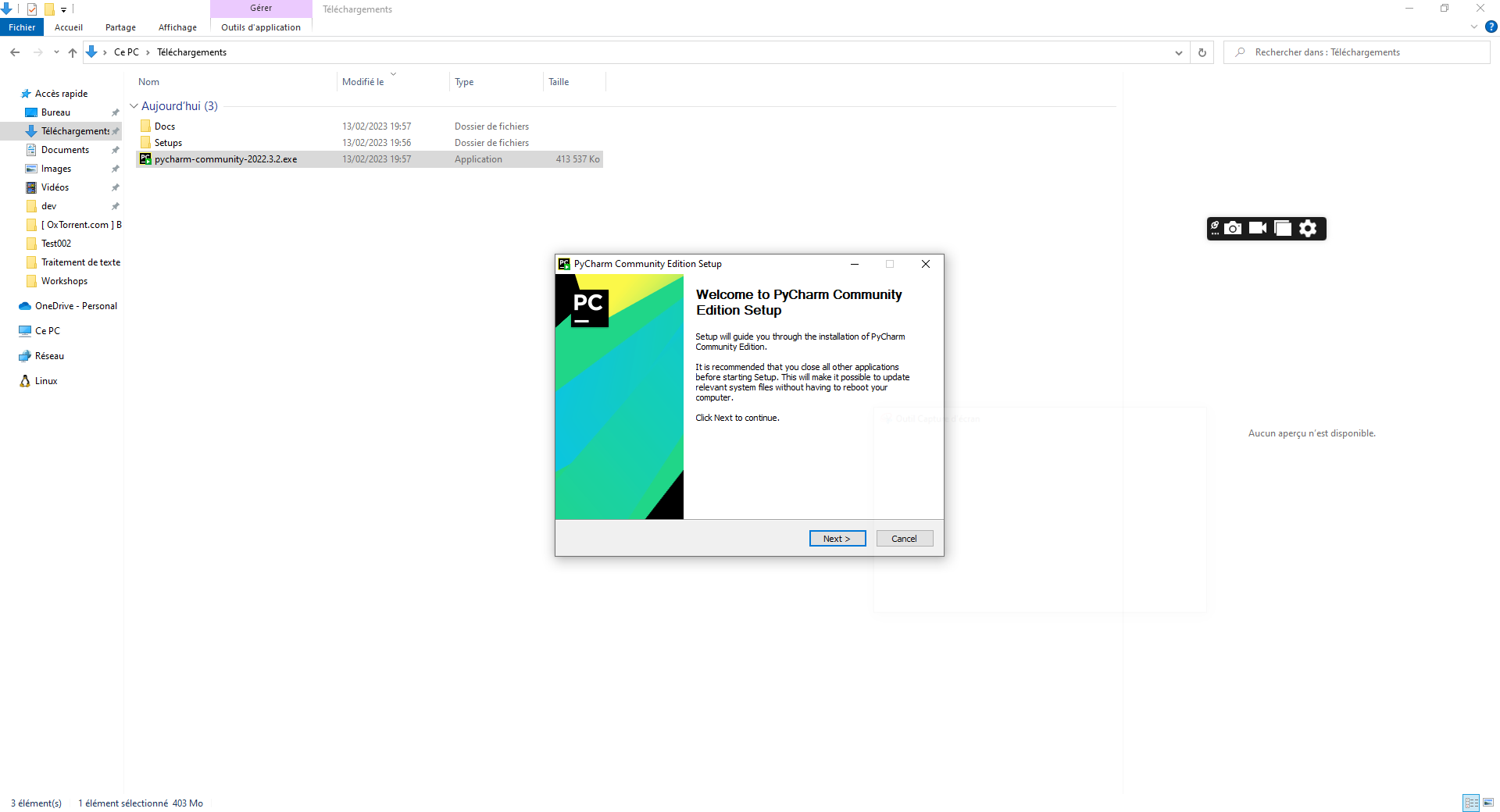Click the 413 537 Ko size cell
This screenshot has height=812, width=1500.
[x=577, y=159]
